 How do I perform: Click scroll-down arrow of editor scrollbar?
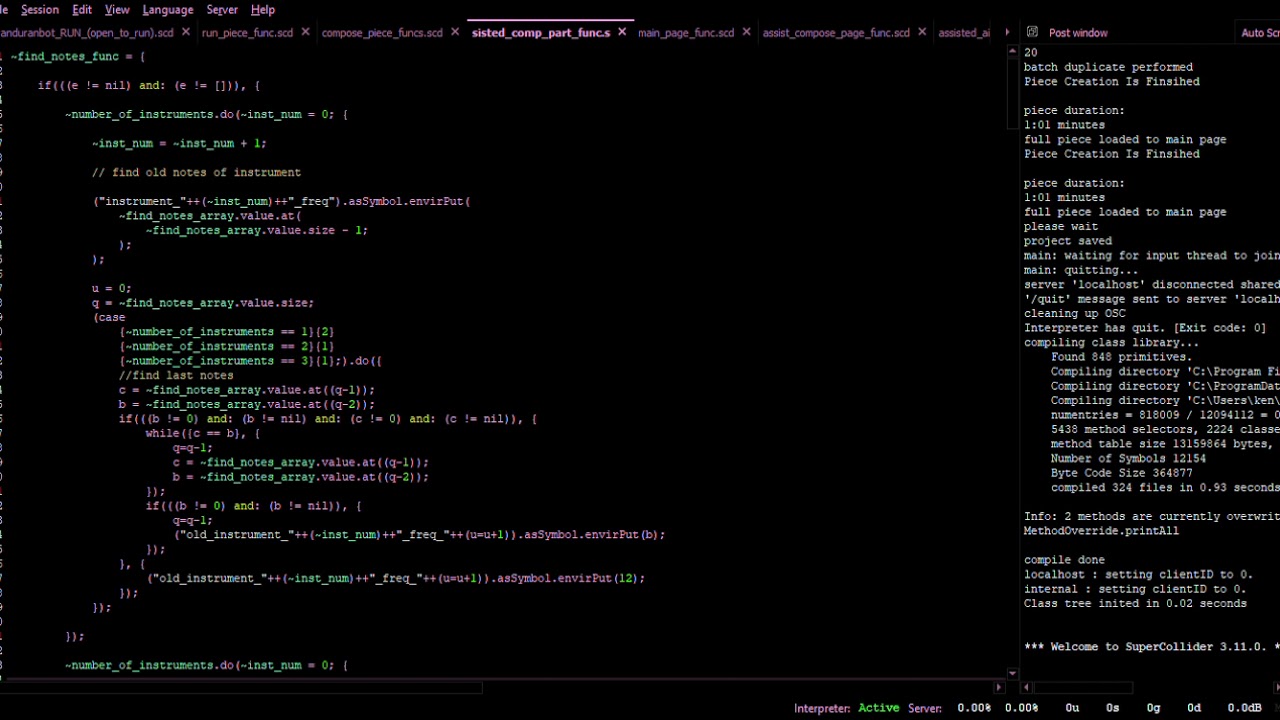(x=1012, y=674)
